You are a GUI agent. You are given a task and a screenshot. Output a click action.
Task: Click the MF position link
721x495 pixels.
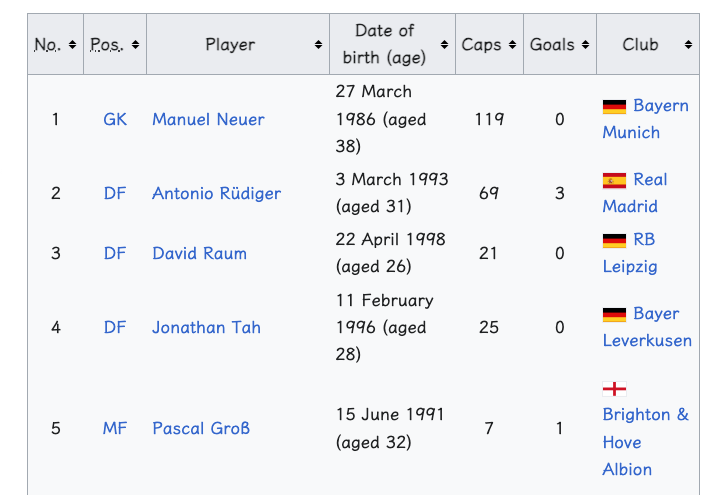pyautogui.click(x=115, y=428)
